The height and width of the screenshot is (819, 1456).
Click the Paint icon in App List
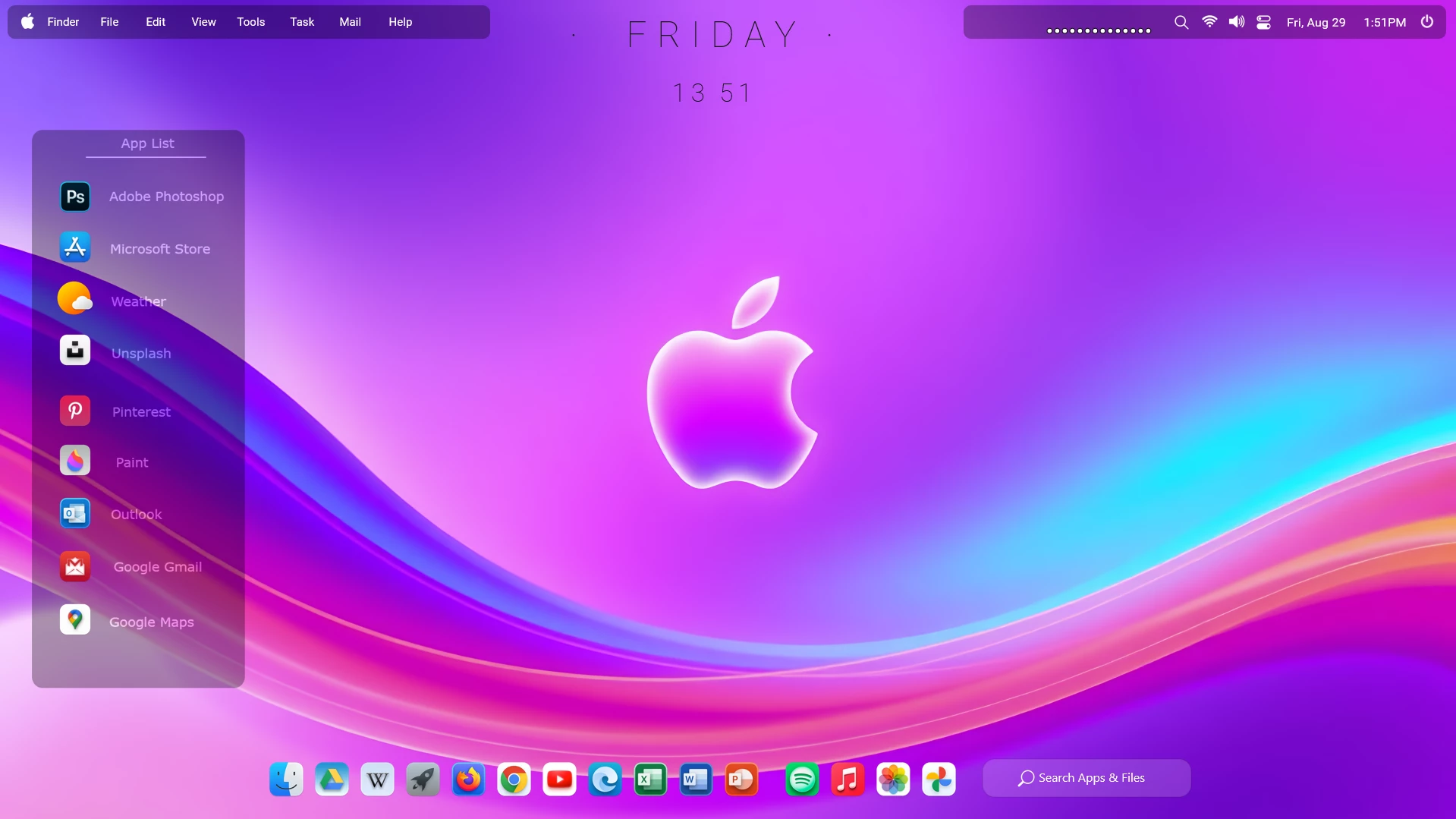click(75, 461)
